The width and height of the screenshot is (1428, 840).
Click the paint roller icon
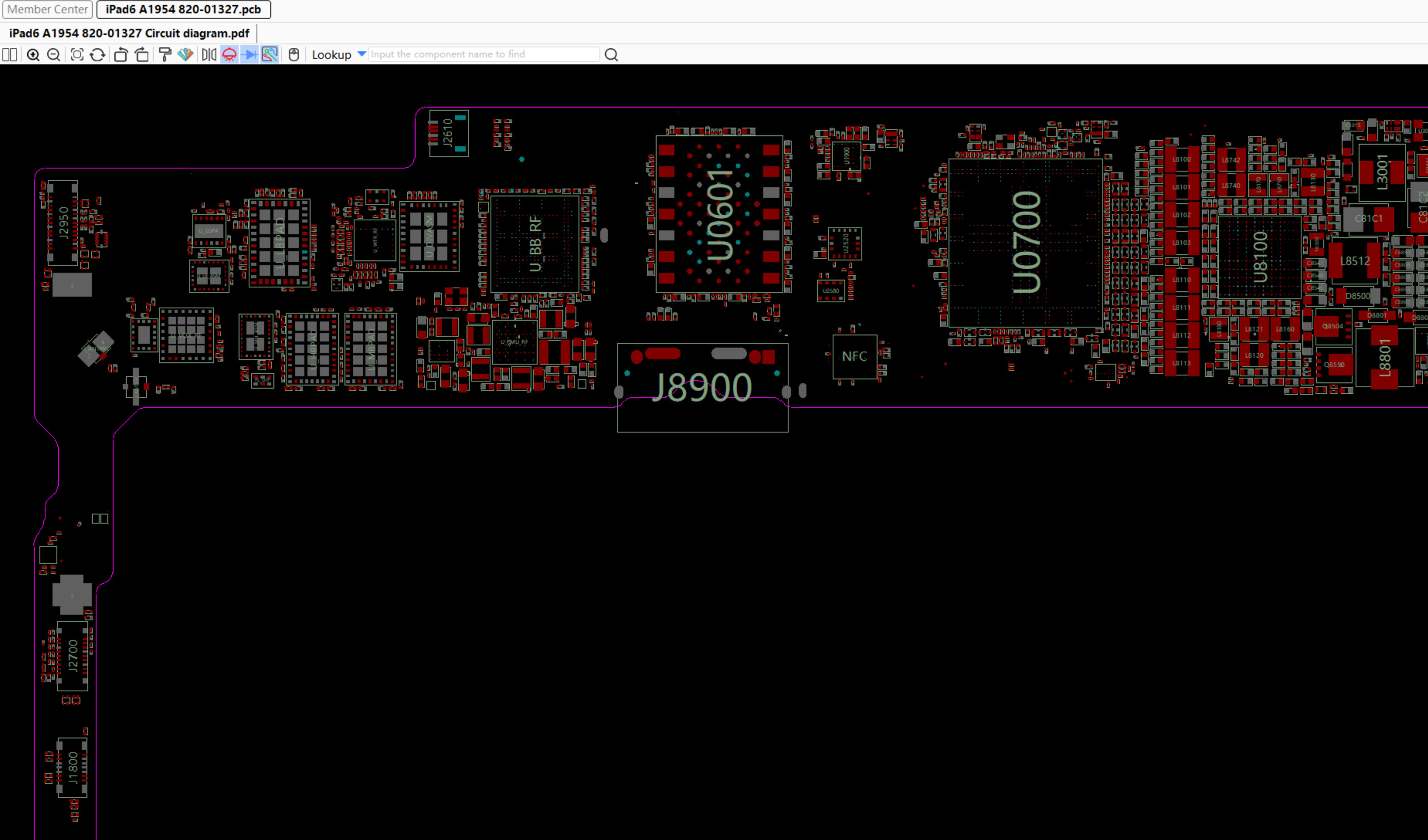tap(164, 55)
